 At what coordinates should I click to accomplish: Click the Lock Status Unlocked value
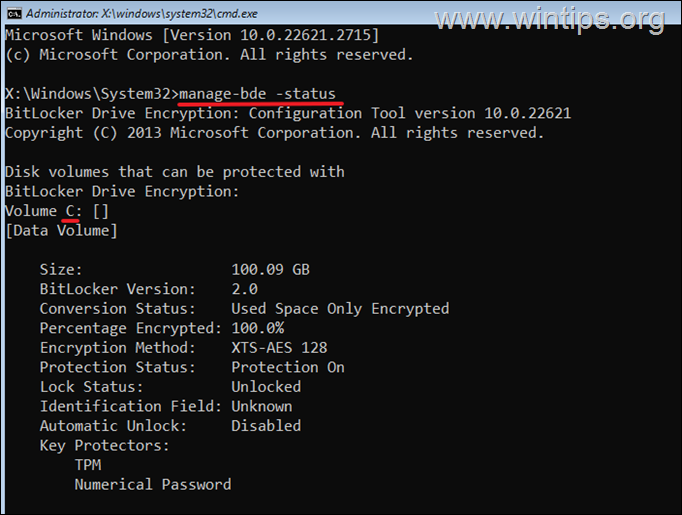[266, 387]
